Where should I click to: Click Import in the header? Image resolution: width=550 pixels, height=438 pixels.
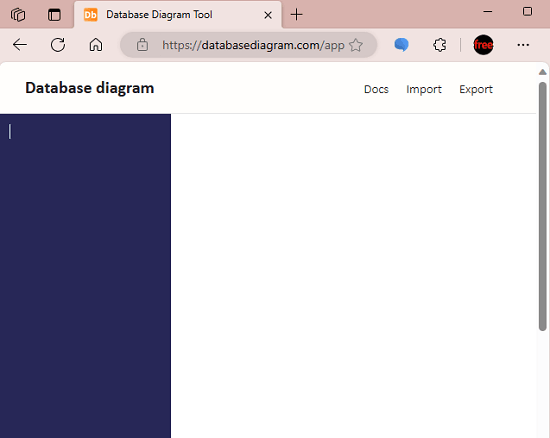point(424,89)
